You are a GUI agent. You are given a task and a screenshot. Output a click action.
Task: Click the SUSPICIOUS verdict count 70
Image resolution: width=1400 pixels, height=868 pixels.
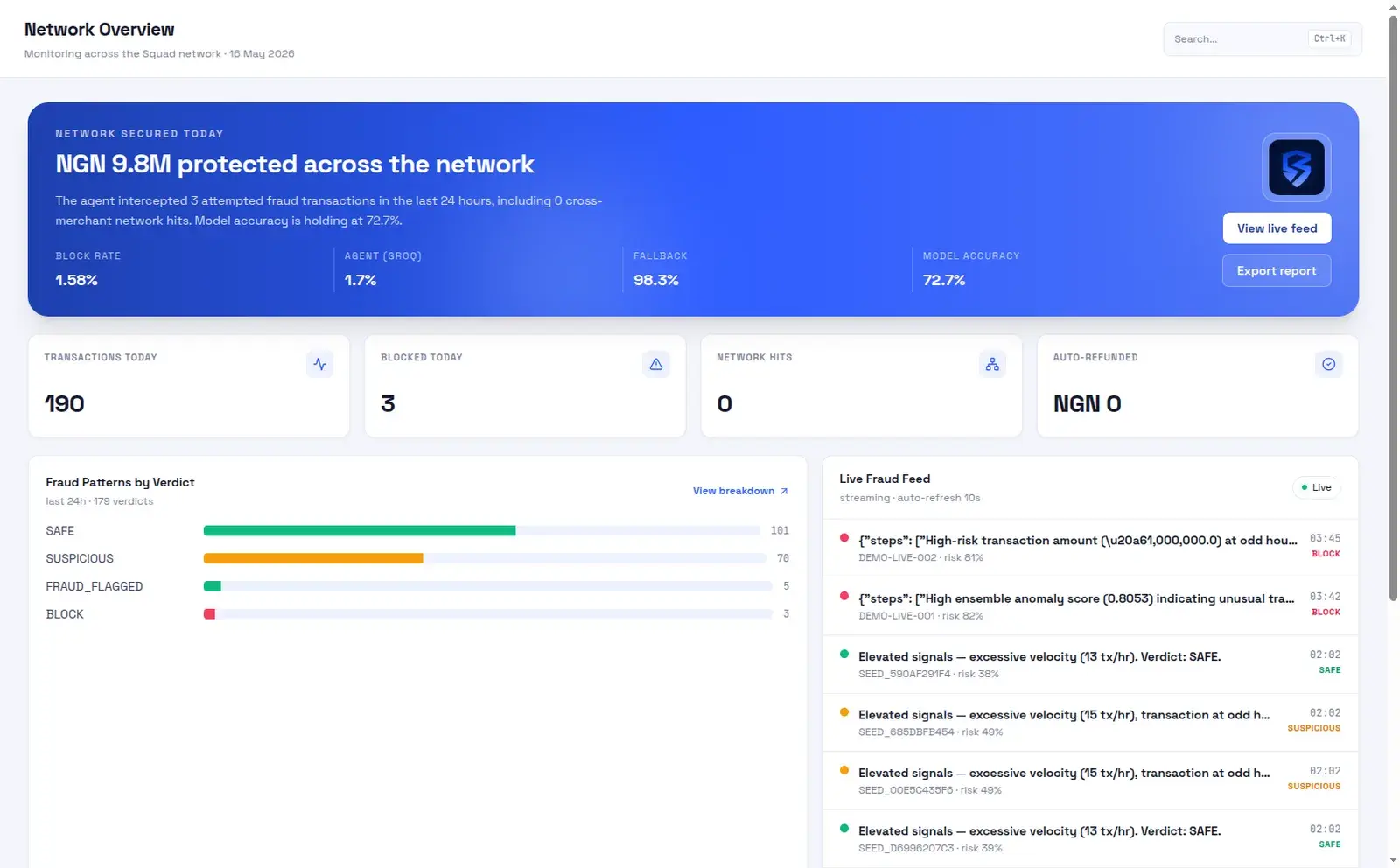(783, 558)
